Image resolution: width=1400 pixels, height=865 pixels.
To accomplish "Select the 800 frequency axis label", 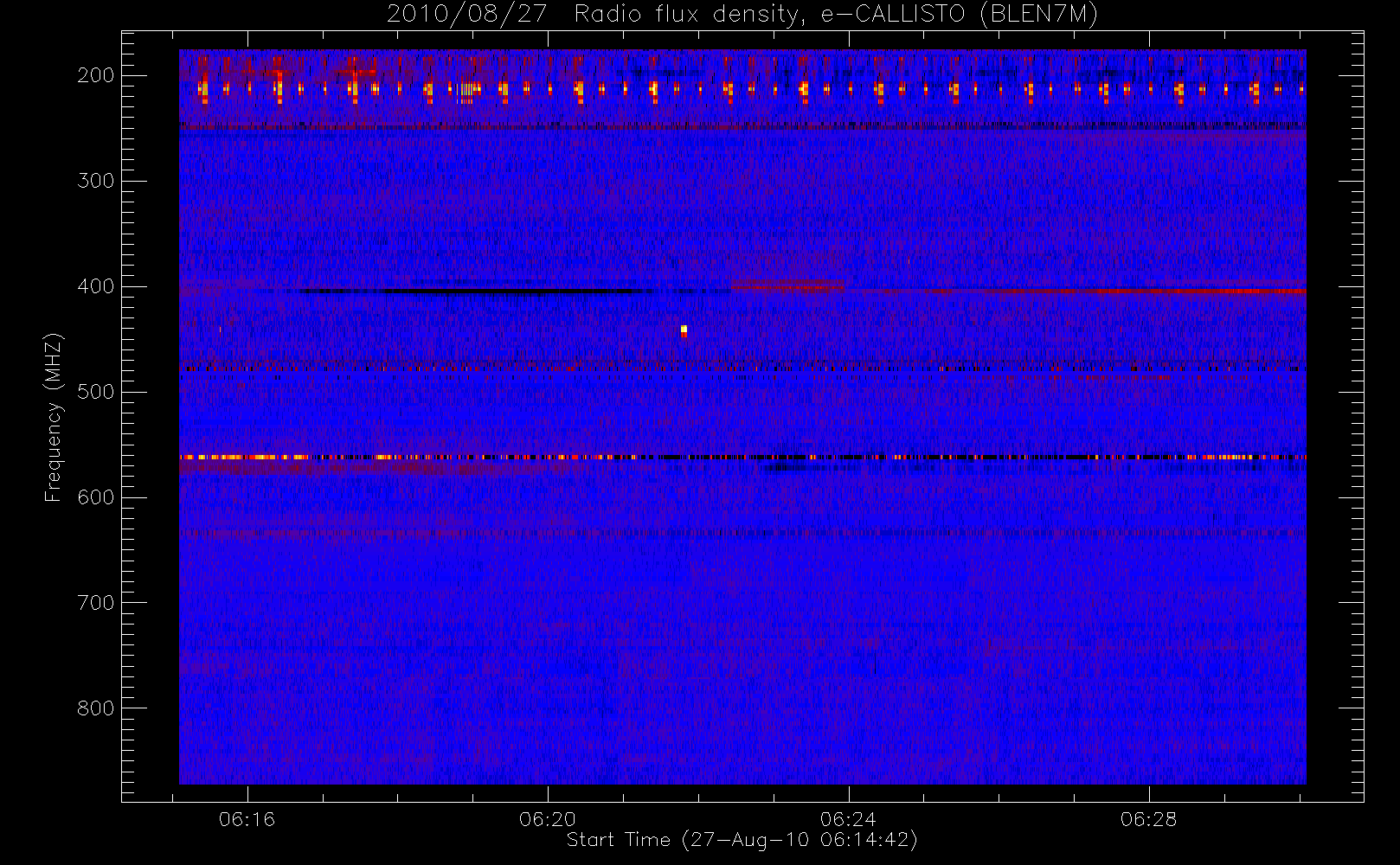I will [x=95, y=708].
